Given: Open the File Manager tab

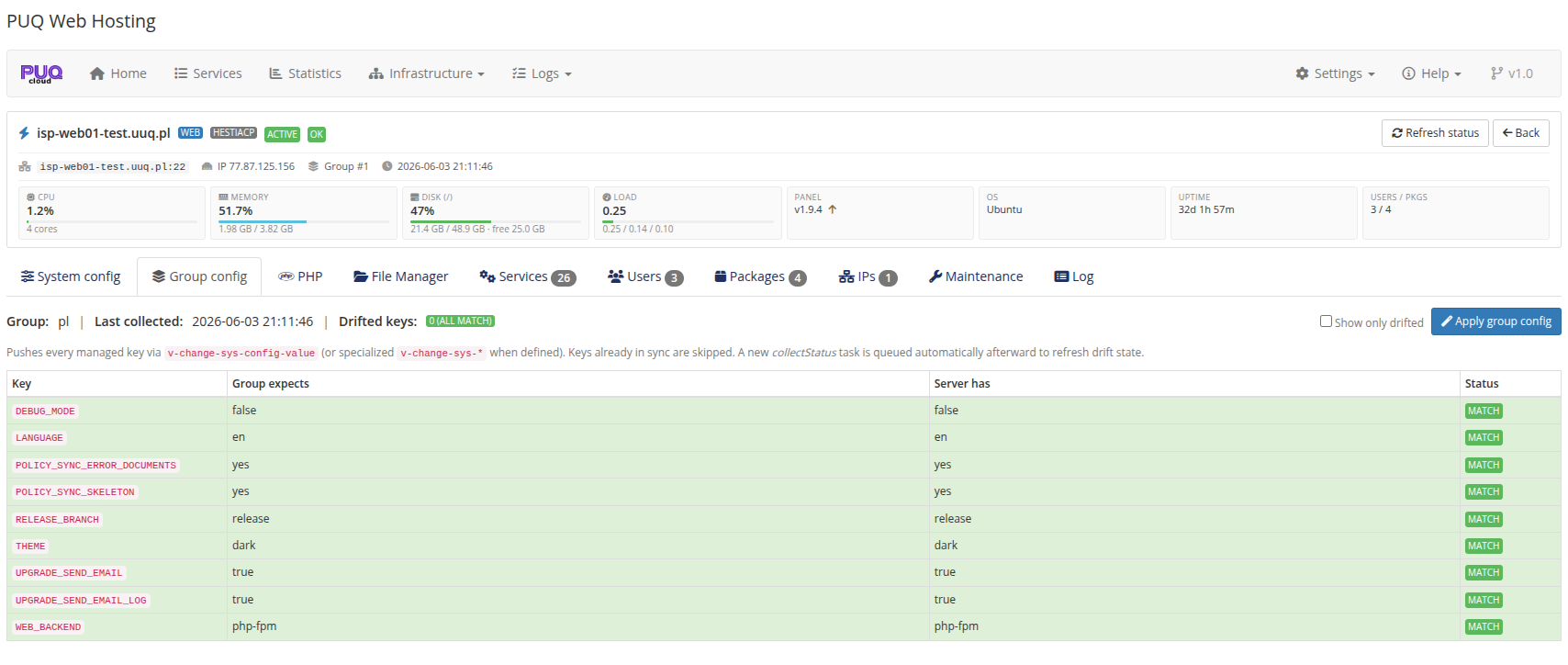Looking at the screenshot, I should click(401, 276).
